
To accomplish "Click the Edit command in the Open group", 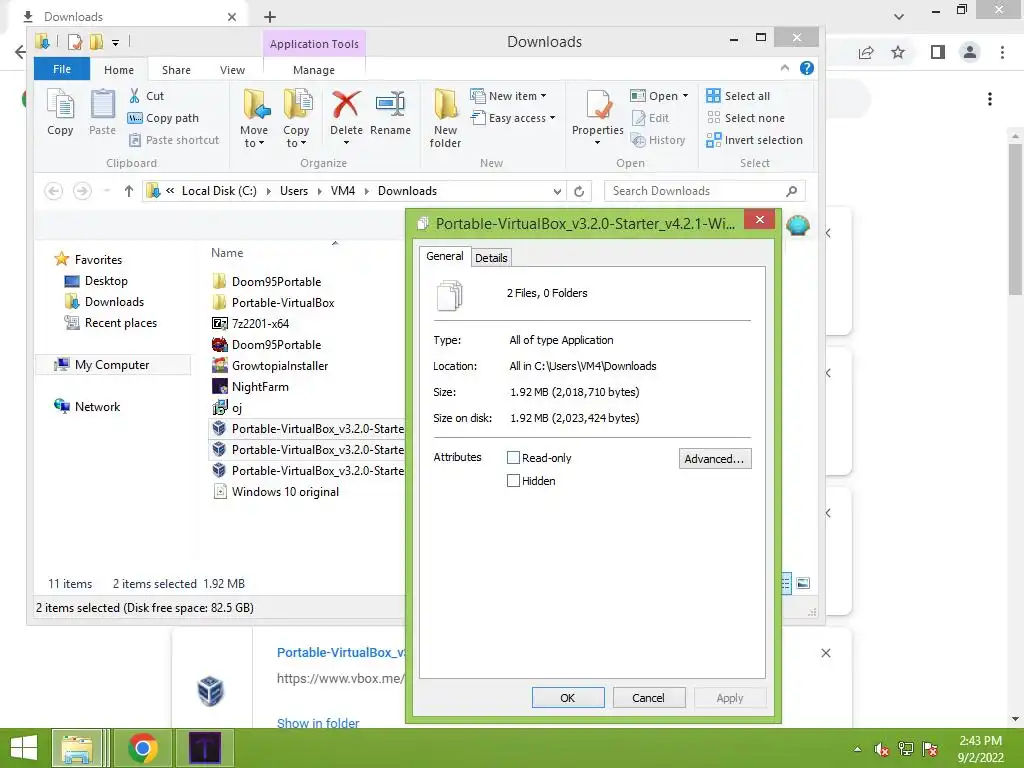I will point(650,118).
